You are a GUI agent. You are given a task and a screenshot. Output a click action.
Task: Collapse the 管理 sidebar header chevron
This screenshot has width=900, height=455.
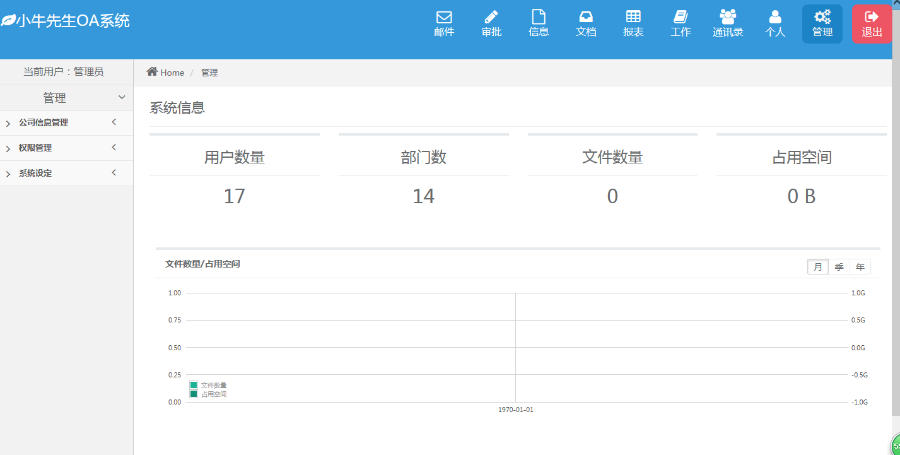(x=122, y=98)
